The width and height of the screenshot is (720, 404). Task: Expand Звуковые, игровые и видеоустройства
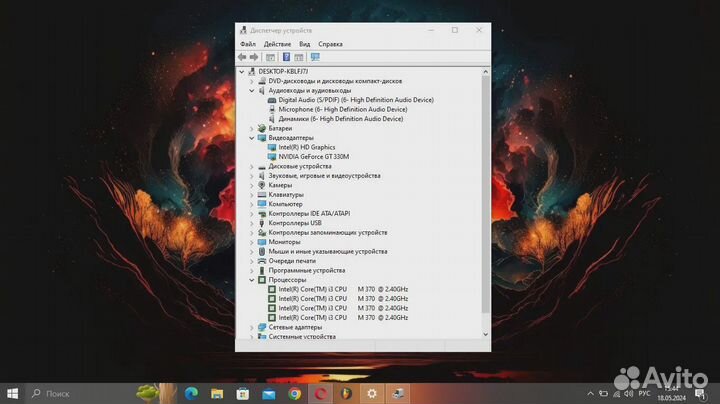coord(252,176)
